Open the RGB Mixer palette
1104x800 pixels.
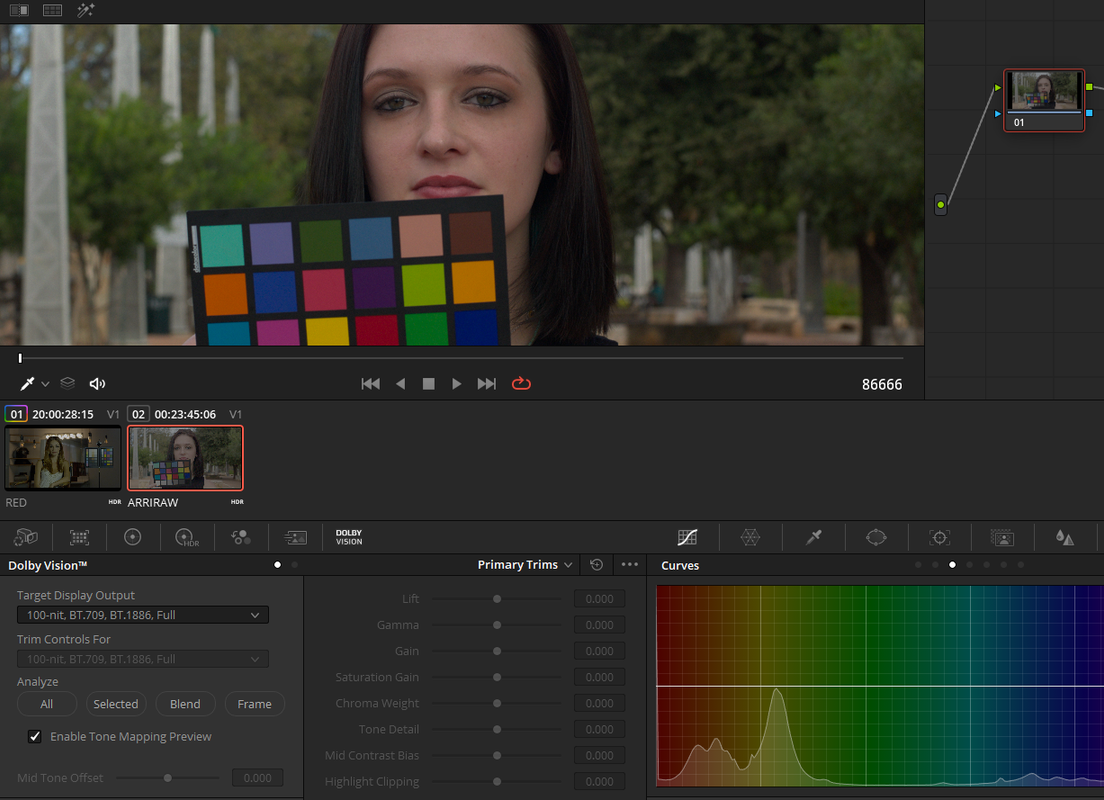241,537
